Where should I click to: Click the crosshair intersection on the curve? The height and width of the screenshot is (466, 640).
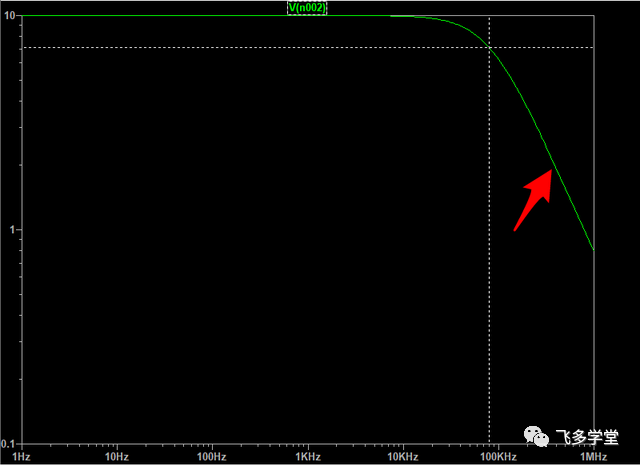(x=489, y=47)
